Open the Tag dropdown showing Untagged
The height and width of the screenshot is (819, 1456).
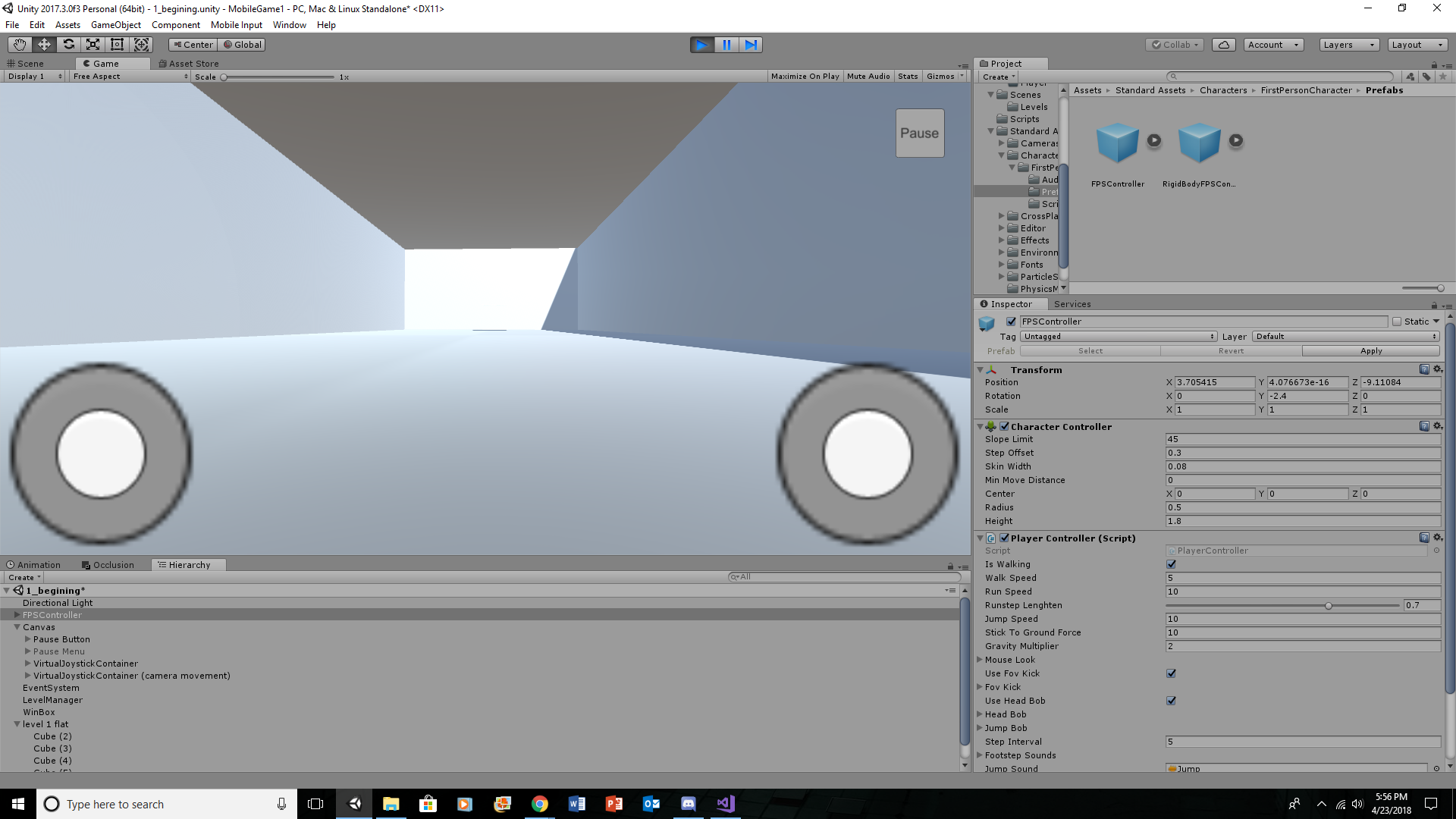1119,337
